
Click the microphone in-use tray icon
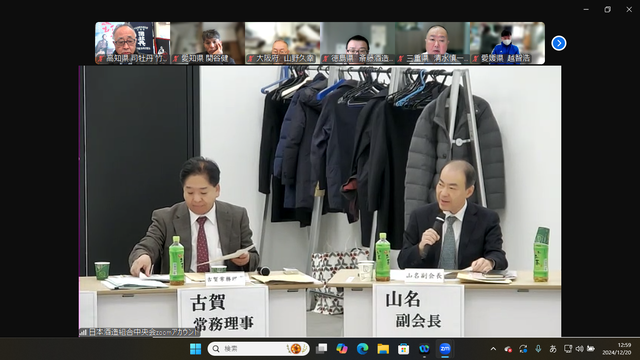[538, 349]
